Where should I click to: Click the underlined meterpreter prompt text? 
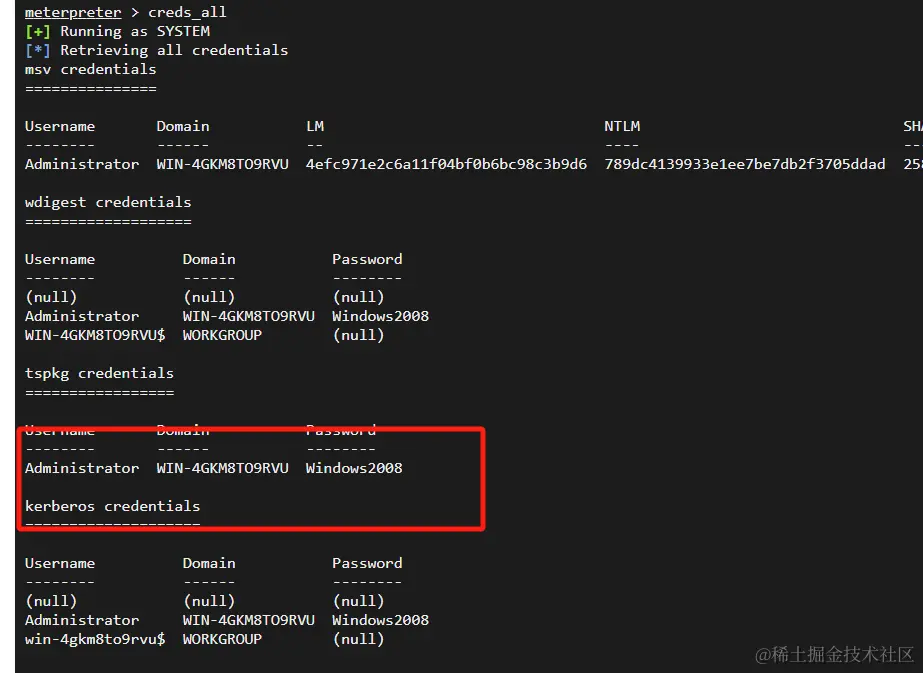click(73, 12)
